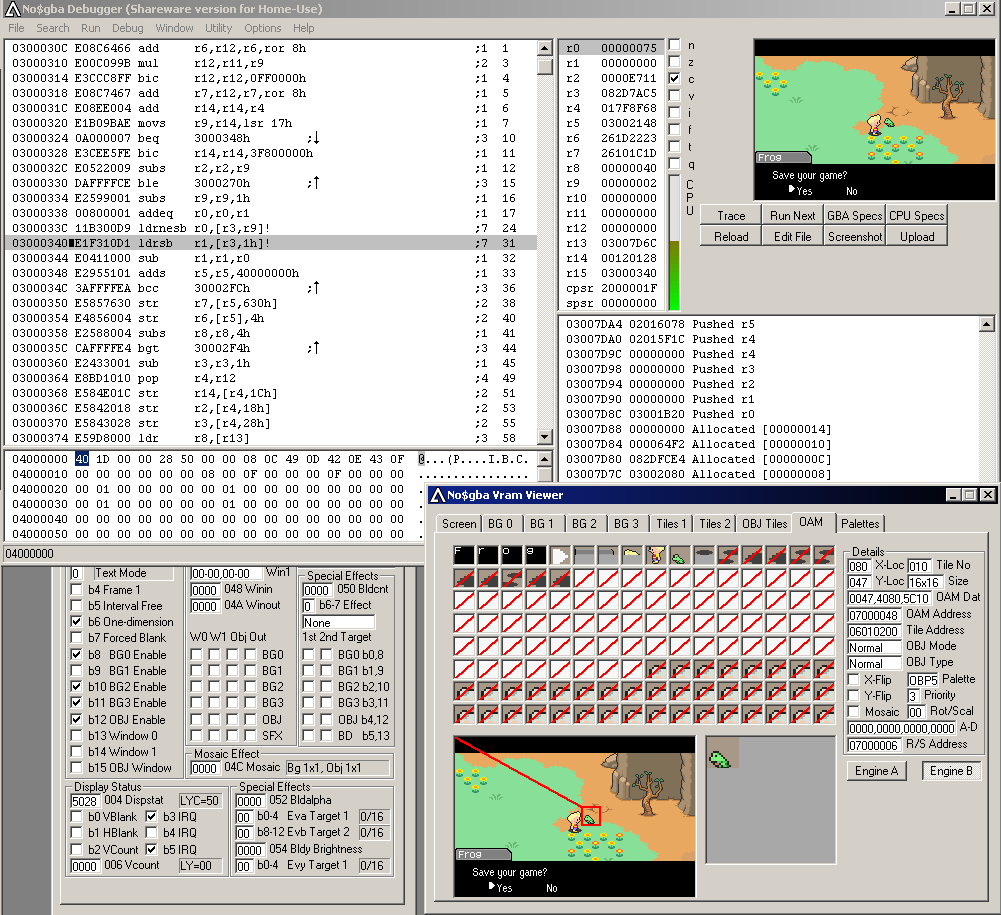Click the disassembly scroll up arrow
Screen dimensions: 1001x915
pos(545,48)
